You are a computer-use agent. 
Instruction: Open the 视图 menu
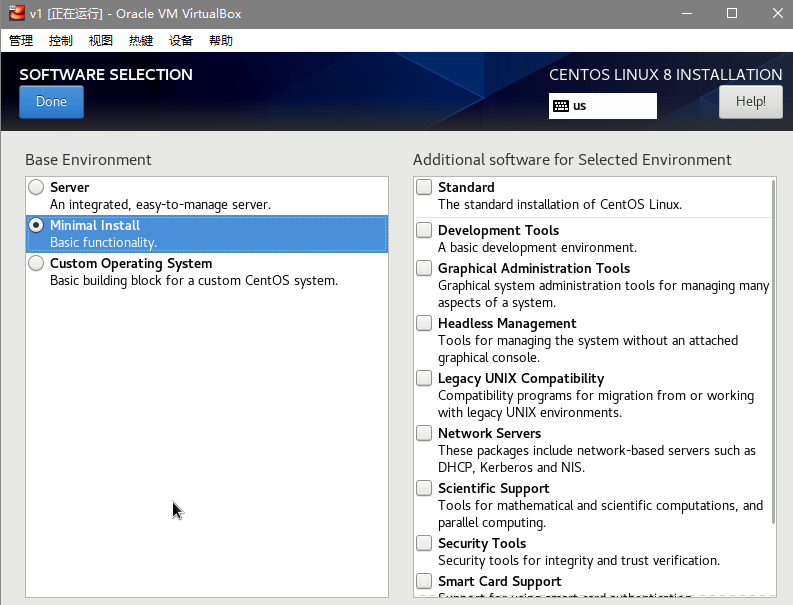(101, 40)
